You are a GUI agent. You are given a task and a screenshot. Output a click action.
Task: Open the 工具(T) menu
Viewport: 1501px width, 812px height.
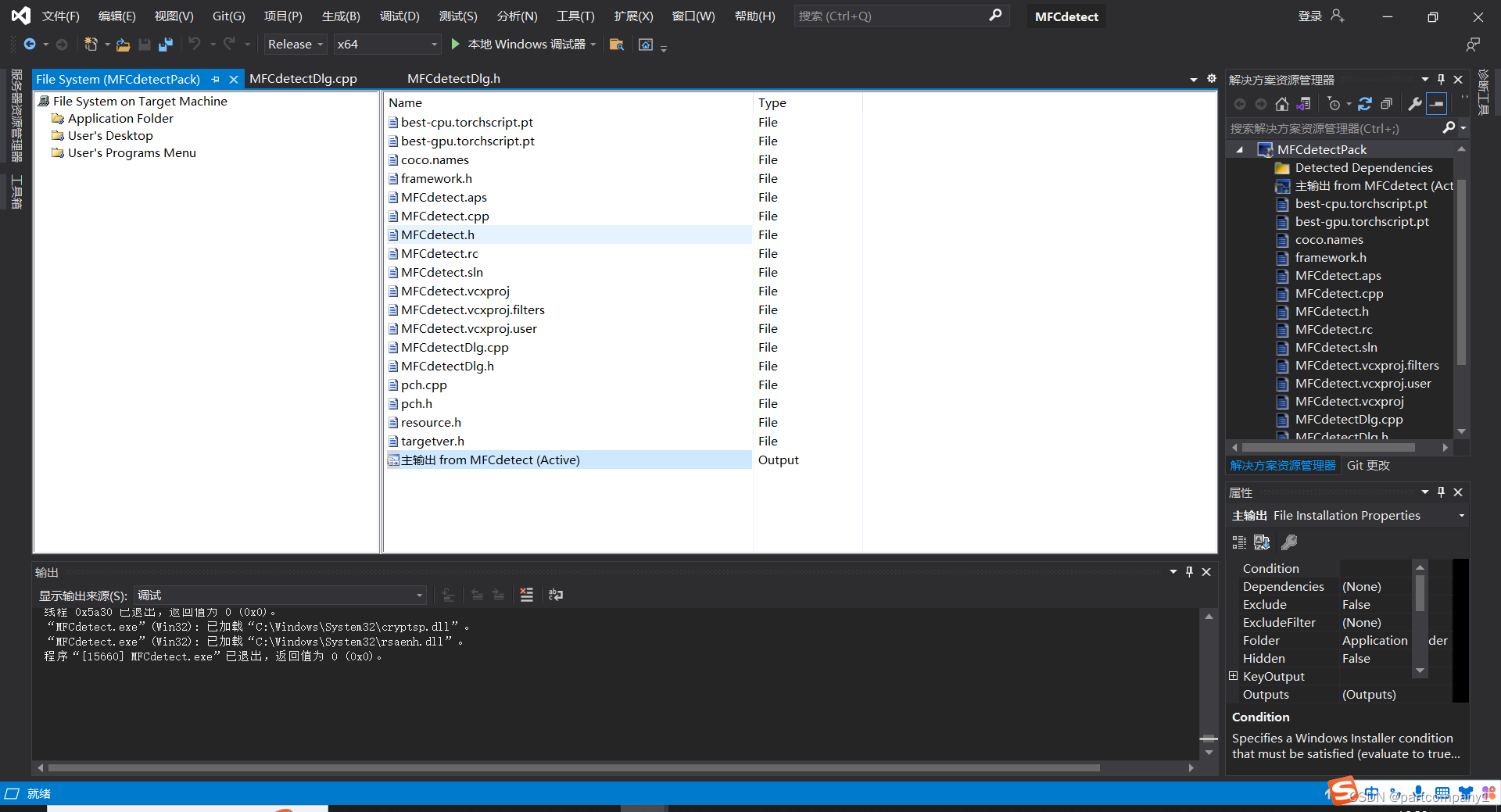(x=575, y=16)
